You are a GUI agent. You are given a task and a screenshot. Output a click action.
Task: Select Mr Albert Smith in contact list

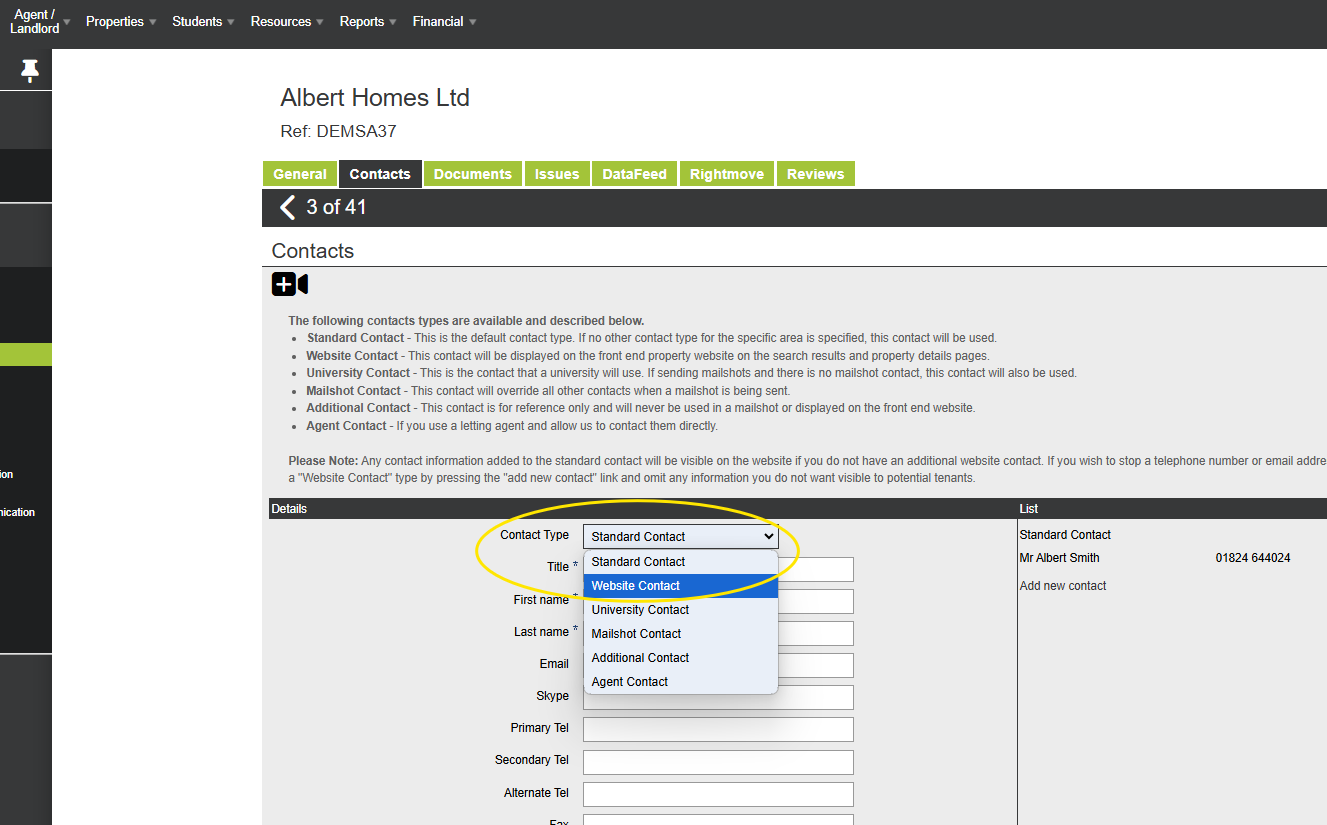click(x=1059, y=558)
